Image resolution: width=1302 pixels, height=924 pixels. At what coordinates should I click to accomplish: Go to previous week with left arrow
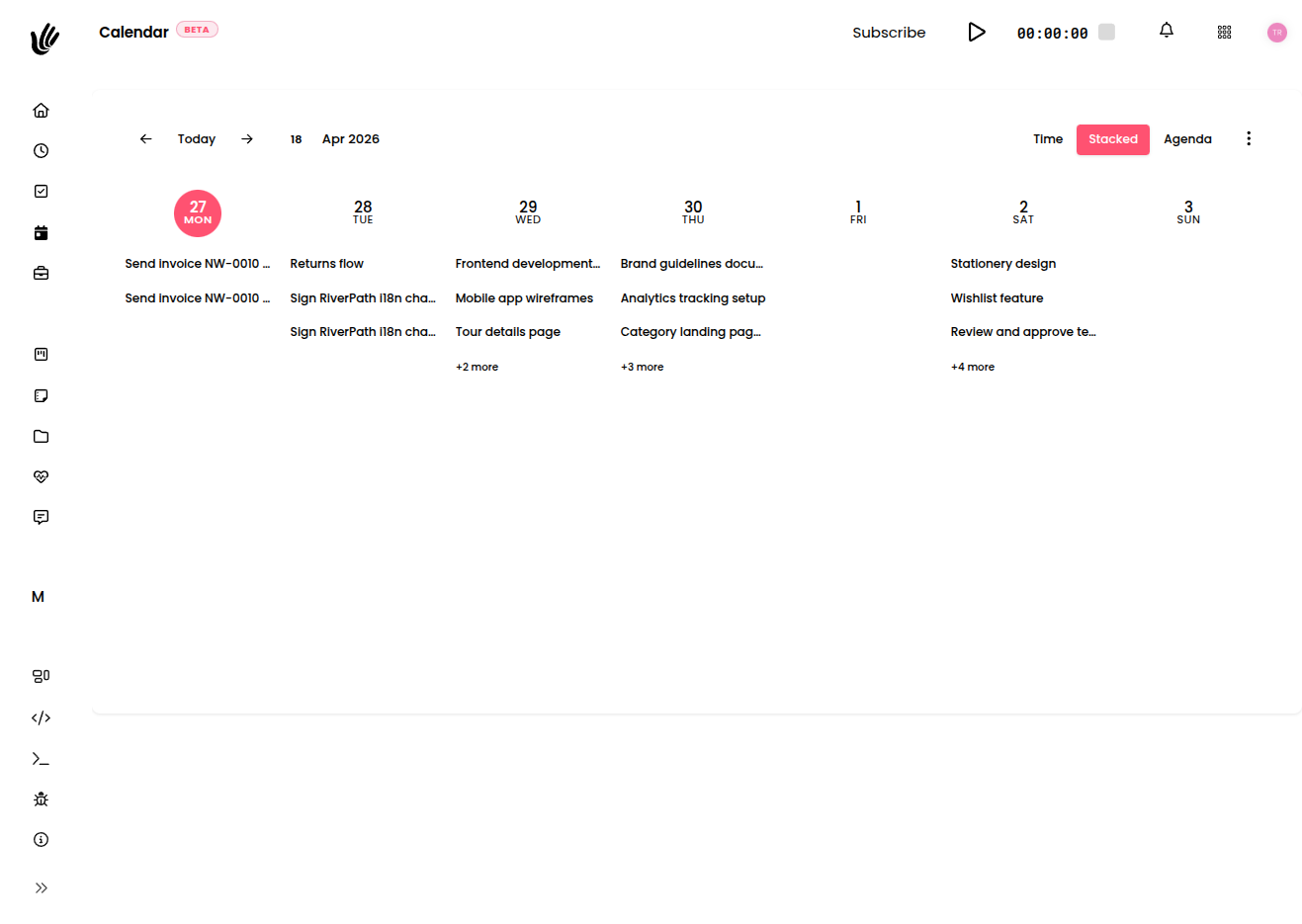(x=146, y=139)
